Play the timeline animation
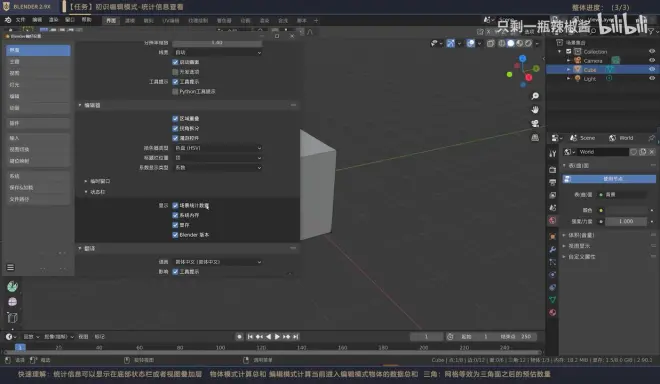The image size is (660, 384). pos(277,336)
